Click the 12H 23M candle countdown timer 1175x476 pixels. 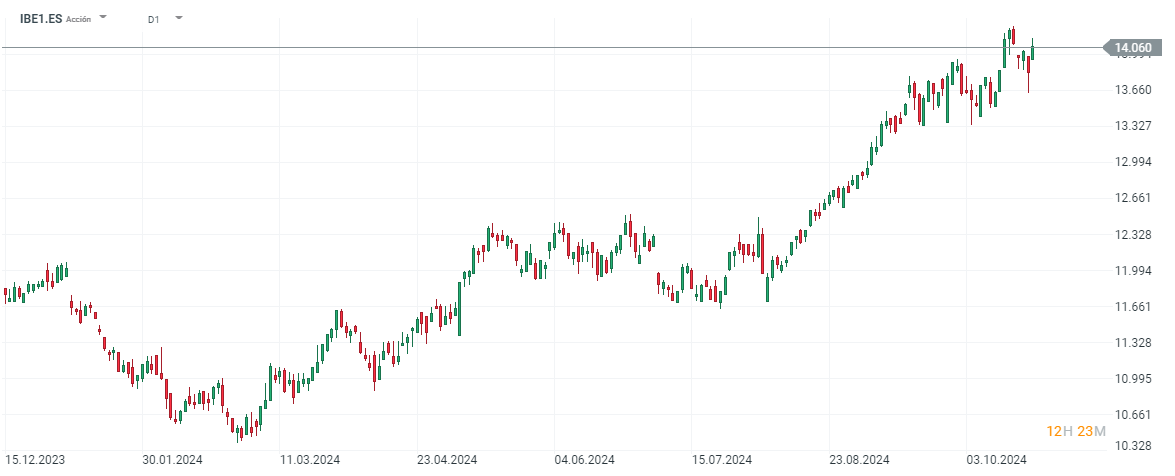pos(1076,431)
